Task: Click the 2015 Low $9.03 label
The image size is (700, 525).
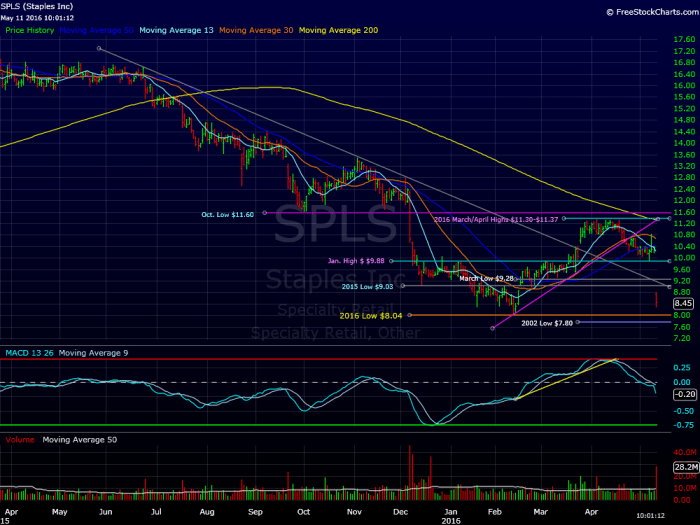Action: tap(367, 287)
